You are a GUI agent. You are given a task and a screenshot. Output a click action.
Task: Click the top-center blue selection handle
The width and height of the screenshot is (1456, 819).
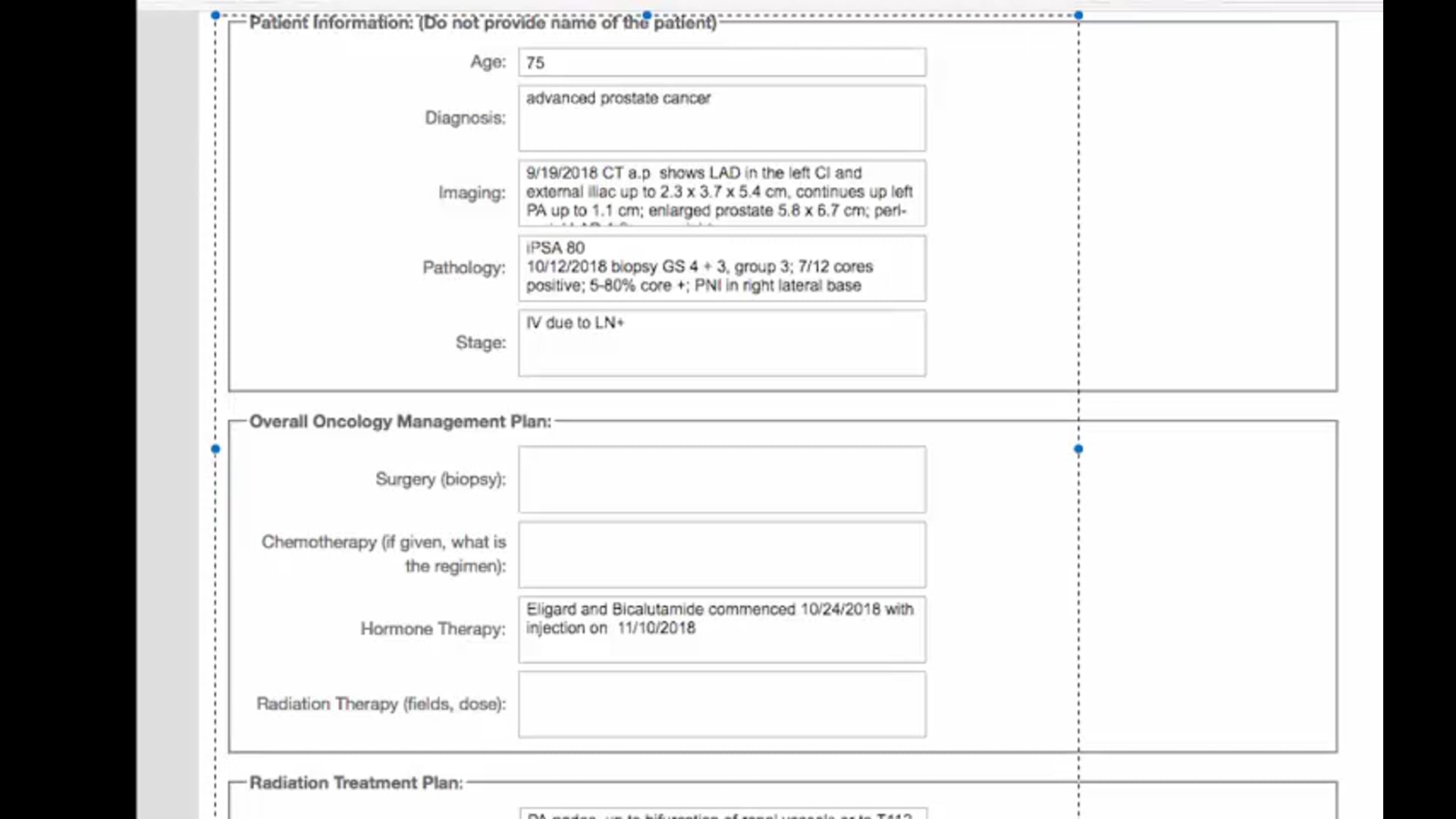(647, 15)
